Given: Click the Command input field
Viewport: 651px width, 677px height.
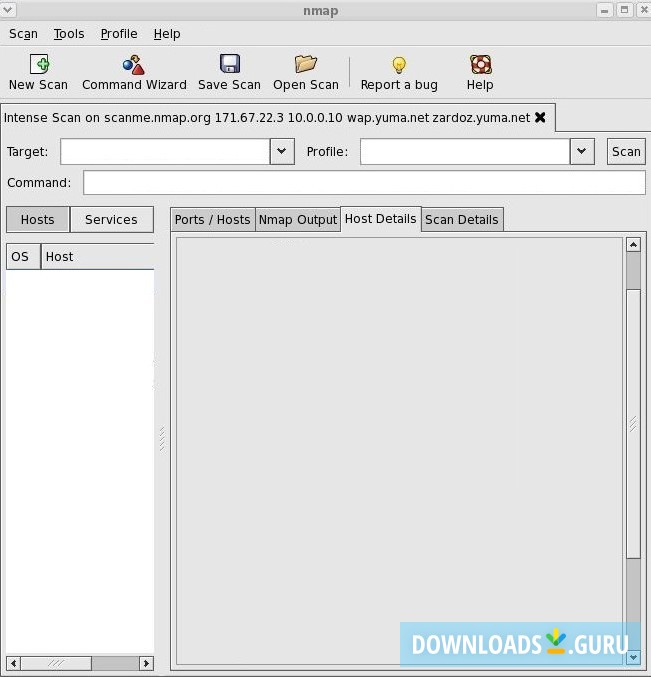Looking at the screenshot, I should (364, 183).
